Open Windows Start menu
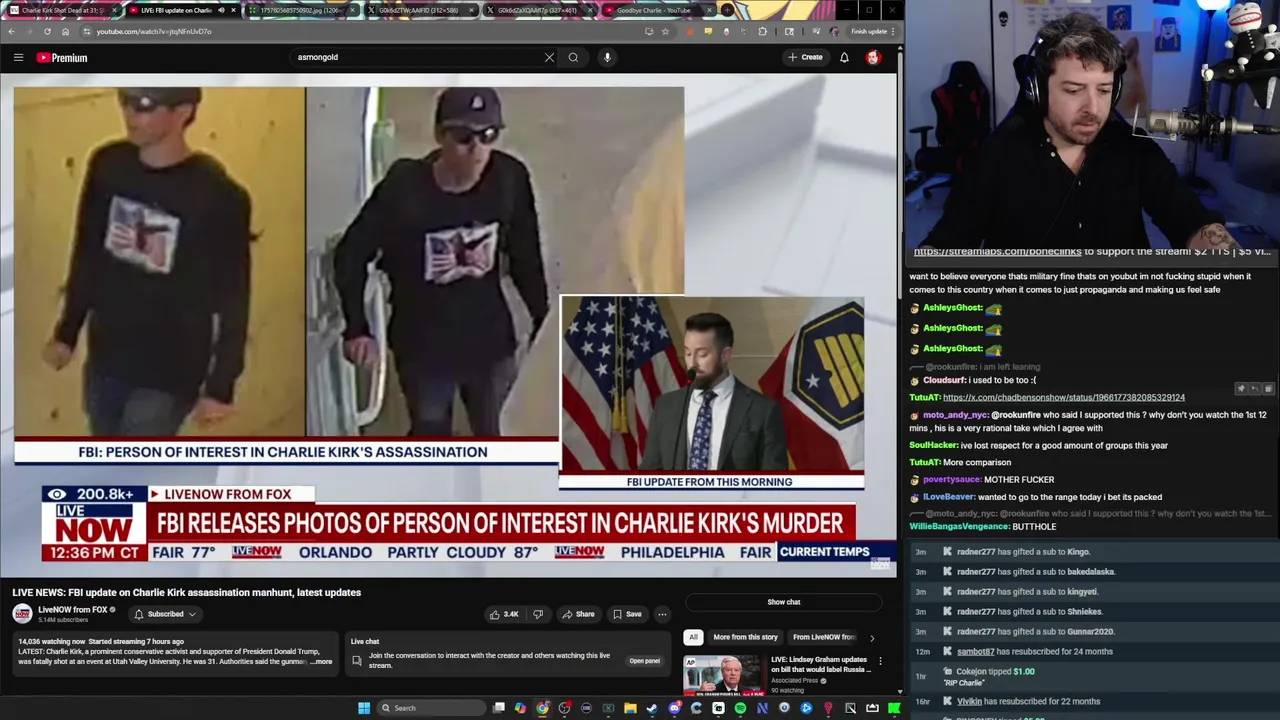Image resolution: width=1280 pixels, height=720 pixels. pos(364,708)
